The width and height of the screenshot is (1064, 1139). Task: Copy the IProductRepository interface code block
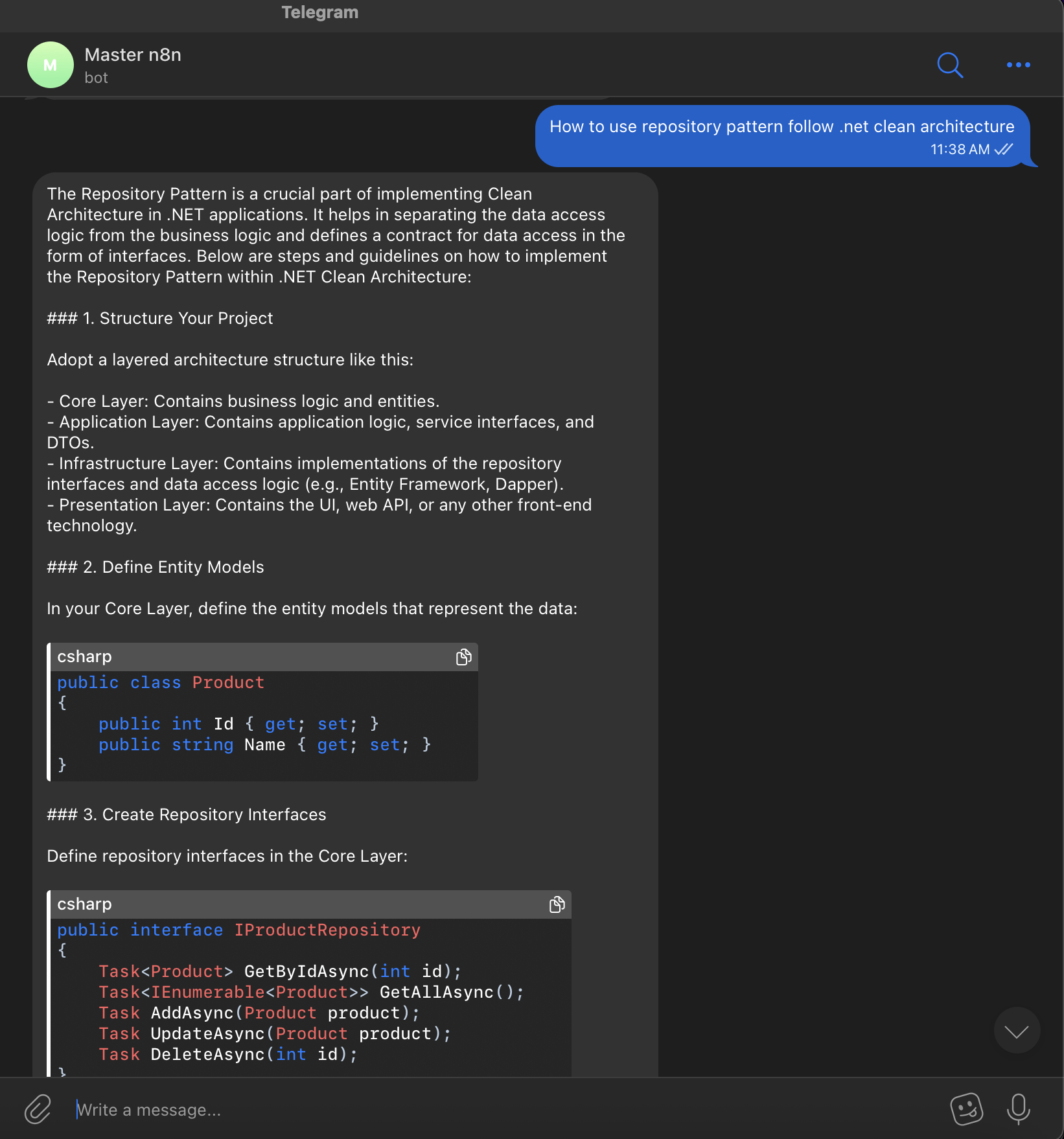pos(557,904)
